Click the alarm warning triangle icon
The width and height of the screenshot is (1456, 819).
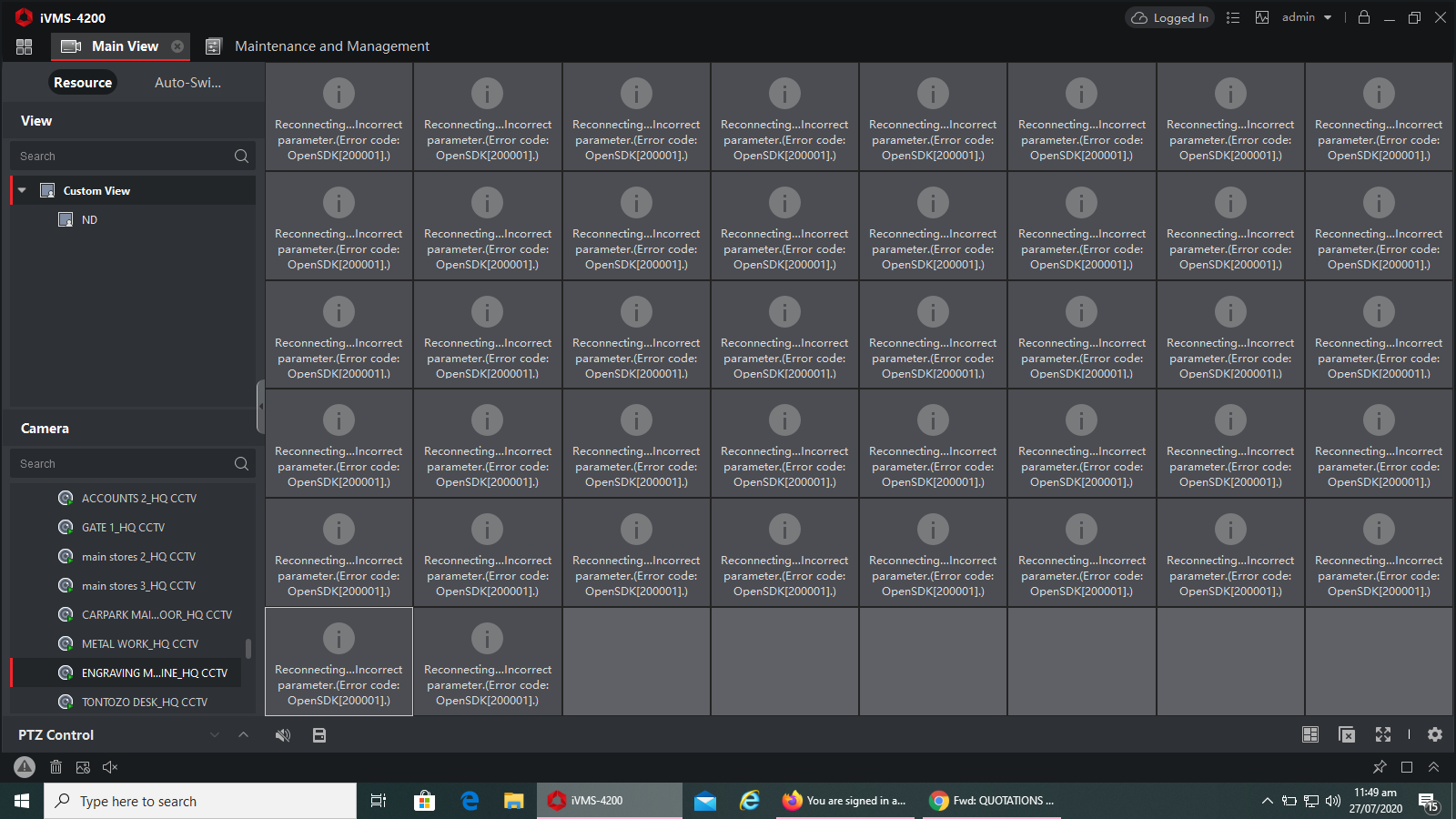(x=25, y=767)
